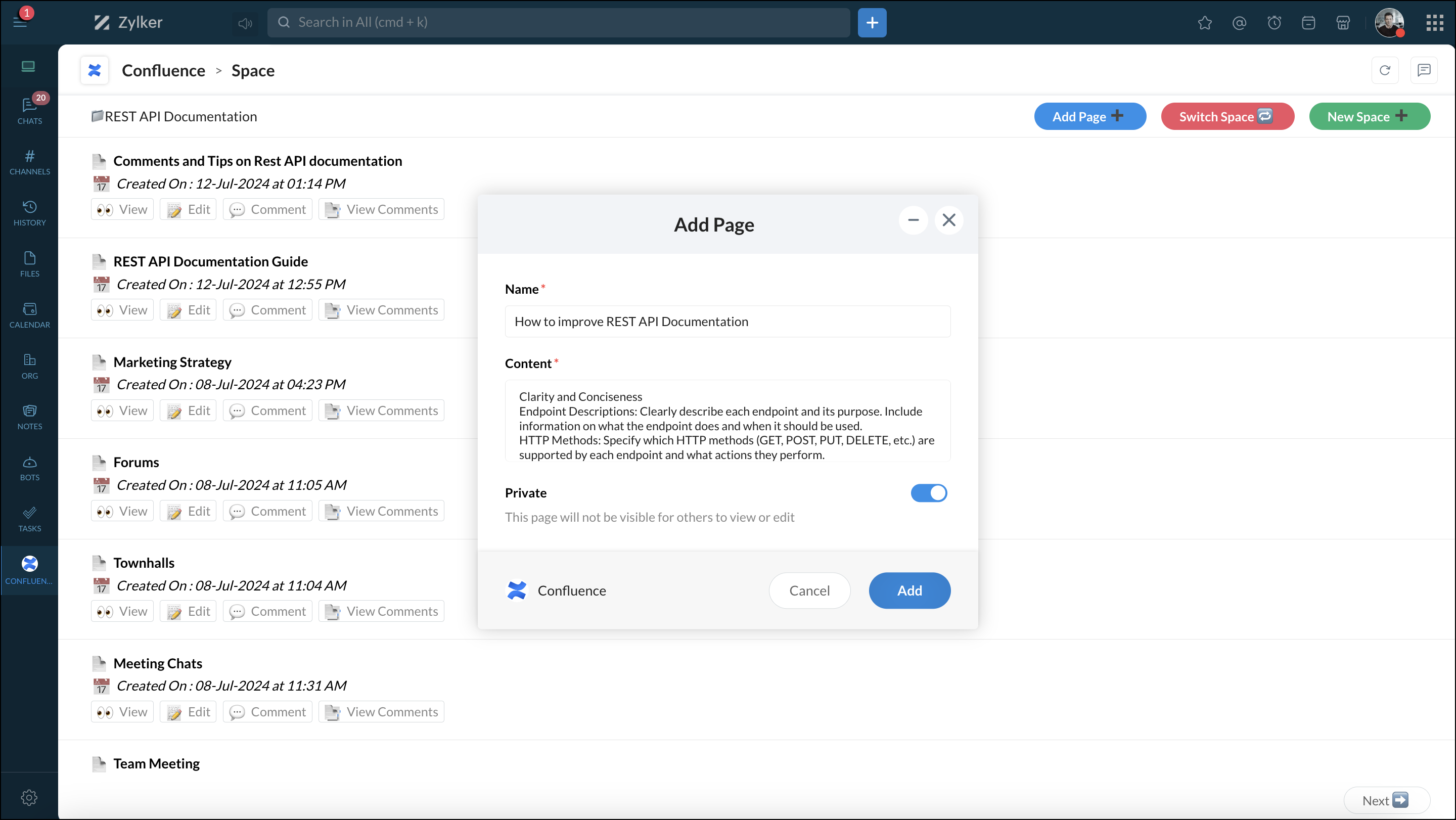Click the reminders clock icon

pyautogui.click(x=1274, y=23)
